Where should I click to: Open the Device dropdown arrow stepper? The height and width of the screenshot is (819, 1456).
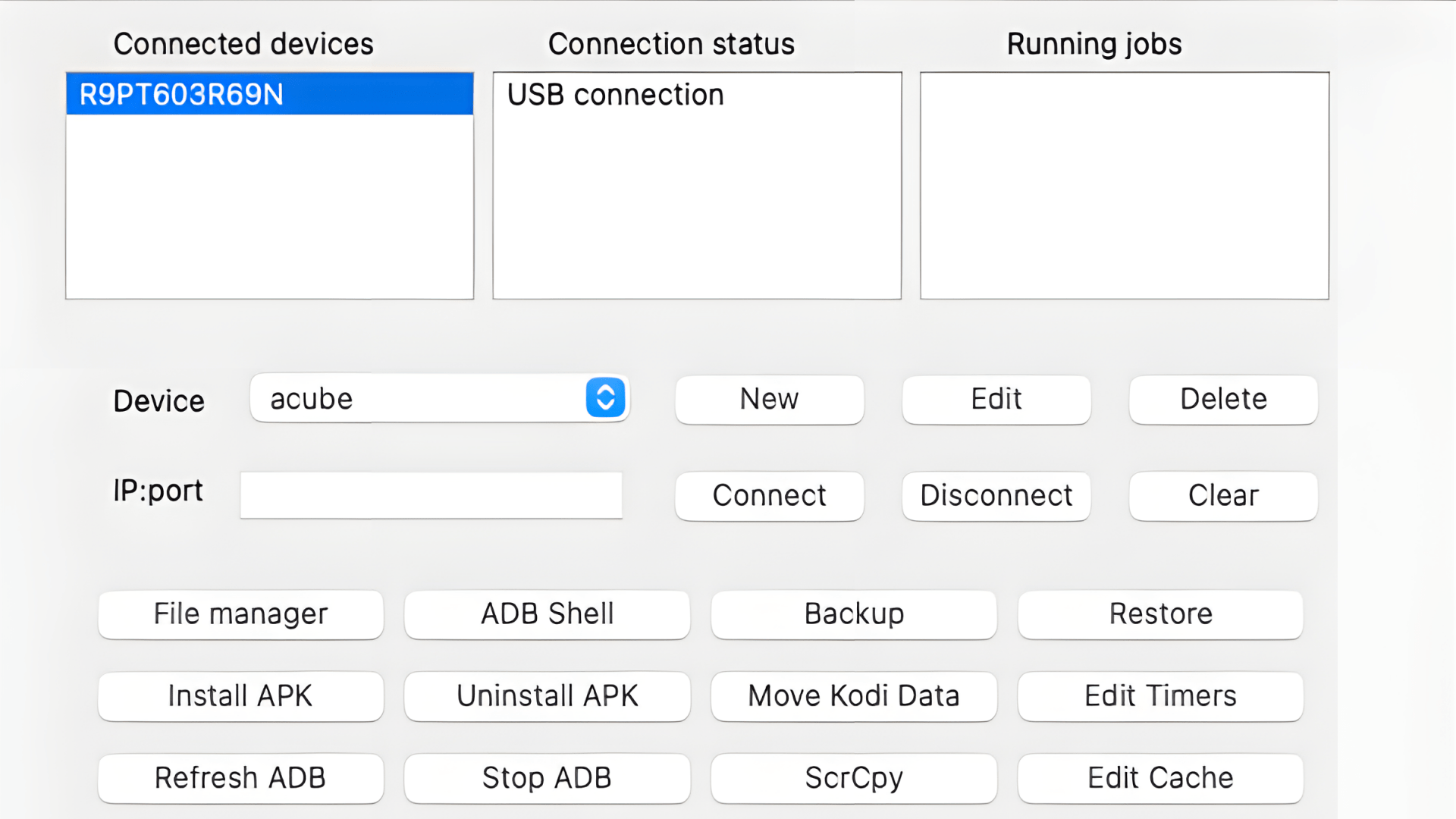(605, 398)
